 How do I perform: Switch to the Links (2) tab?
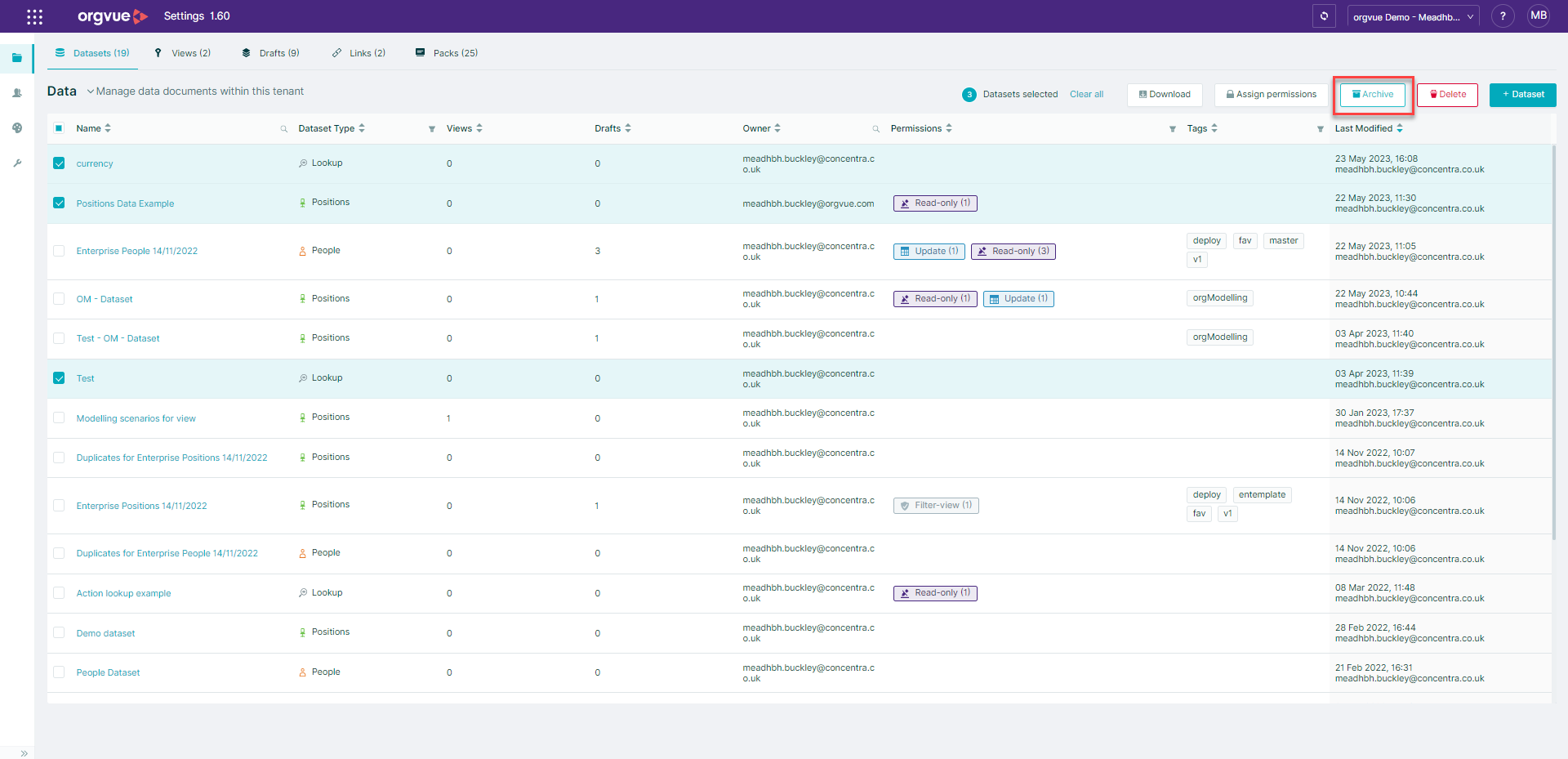point(359,53)
